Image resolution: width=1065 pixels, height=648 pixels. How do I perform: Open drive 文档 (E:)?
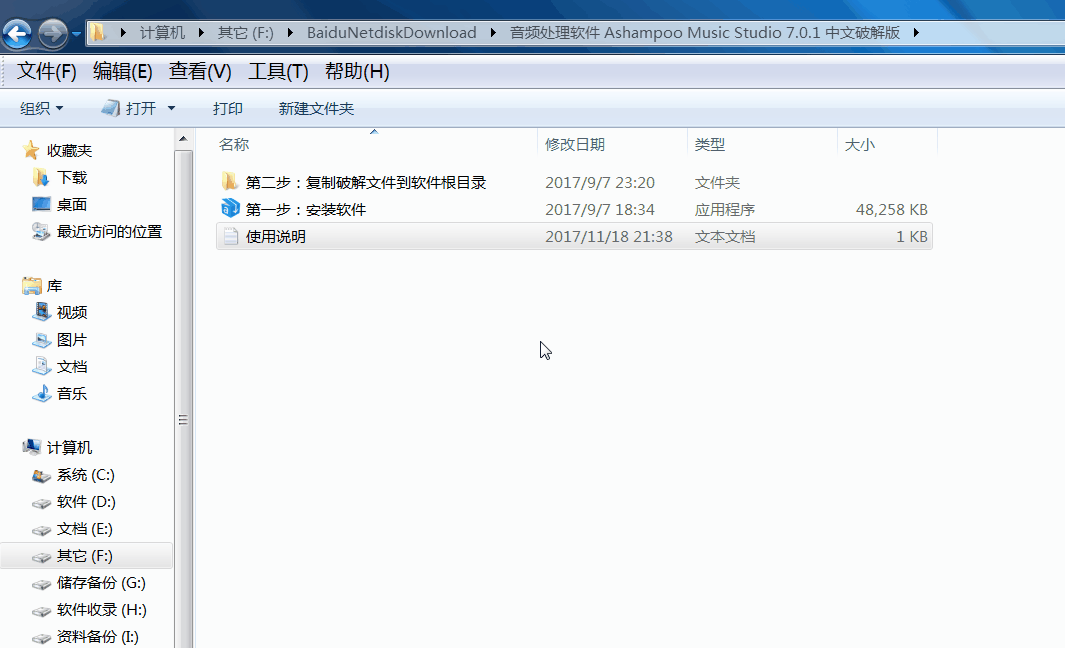pyautogui.click(x=84, y=529)
